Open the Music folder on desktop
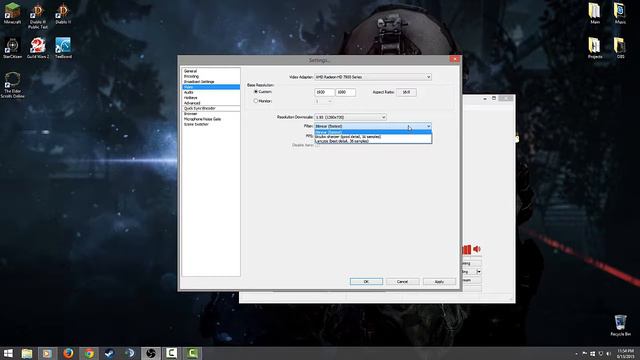This screenshot has height=360, width=640. tap(620, 13)
